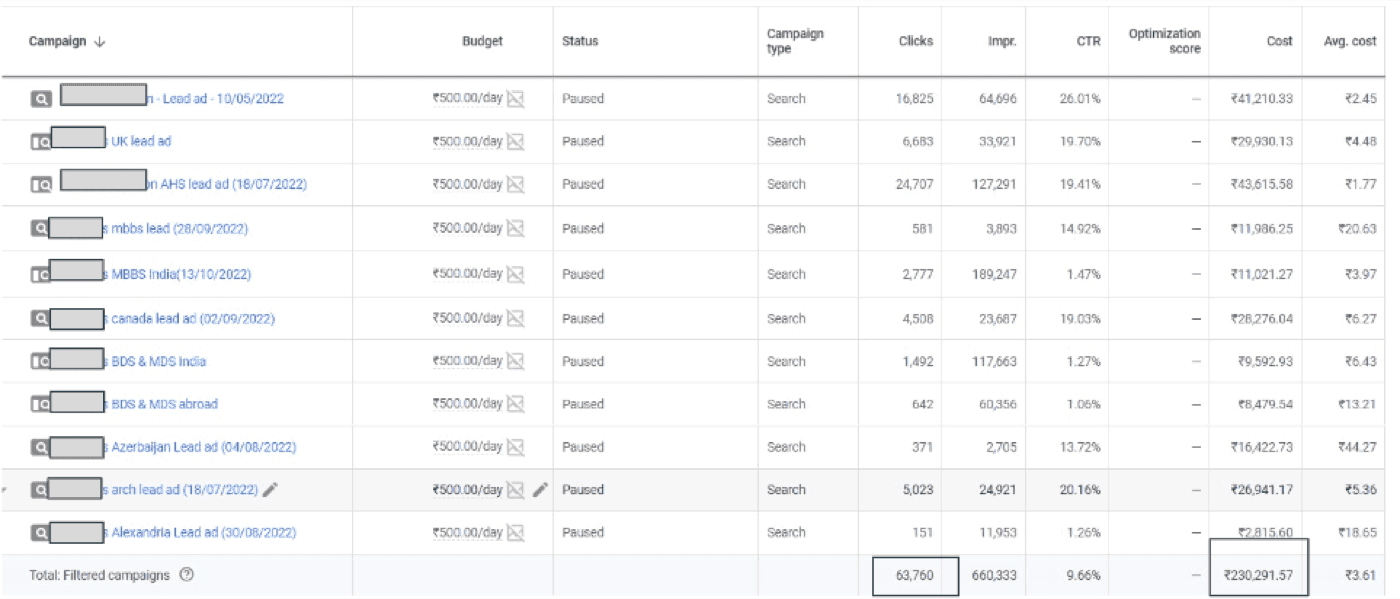1400x599 pixels.
Task: Click search campaign icon for Lead ad 10/05/2022
Action: click(x=40, y=99)
